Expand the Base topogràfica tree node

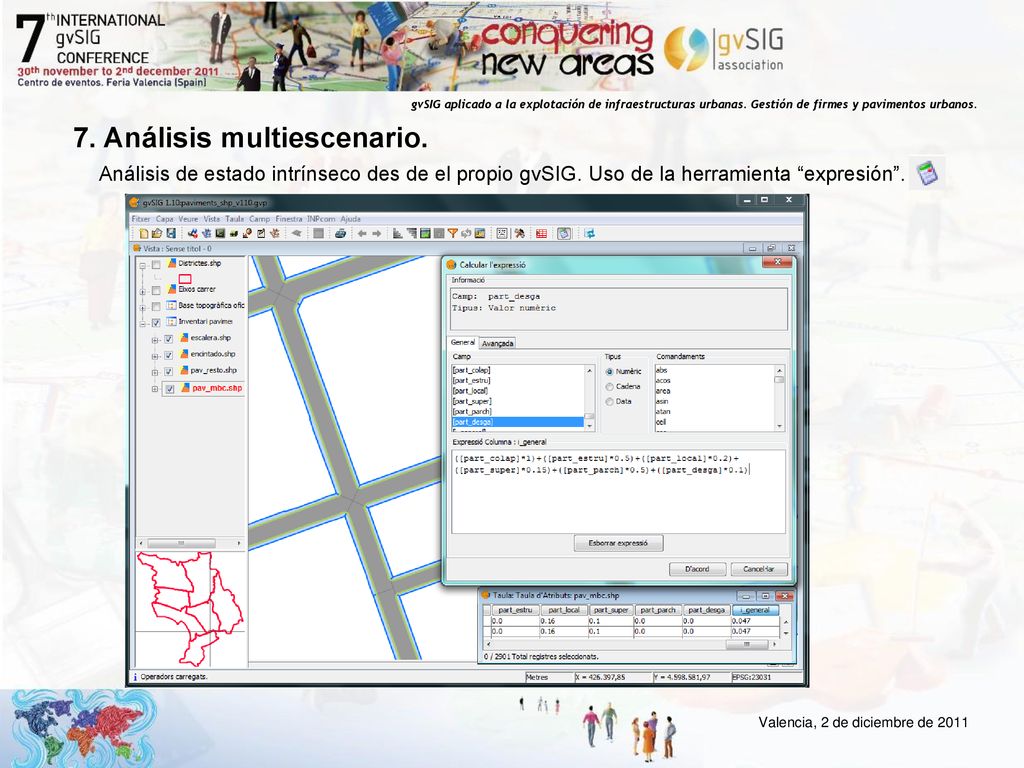click(x=142, y=307)
